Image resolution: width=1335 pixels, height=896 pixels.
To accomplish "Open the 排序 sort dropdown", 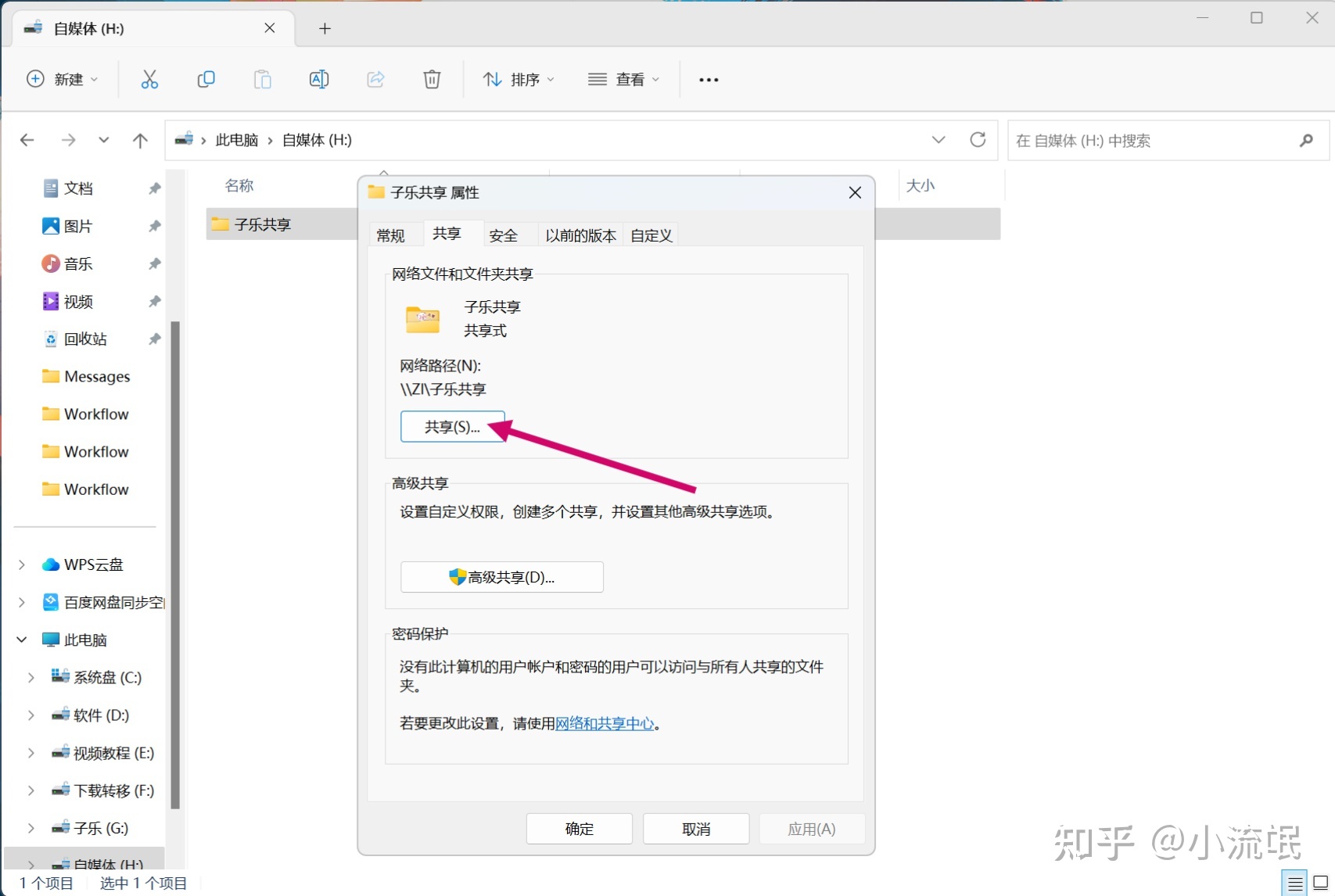I will tap(519, 79).
